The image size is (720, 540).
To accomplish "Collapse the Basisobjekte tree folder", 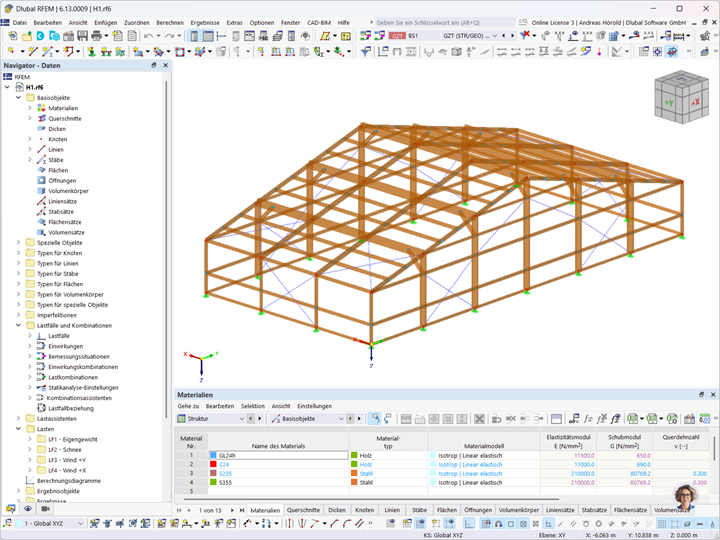I will click(18, 97).
